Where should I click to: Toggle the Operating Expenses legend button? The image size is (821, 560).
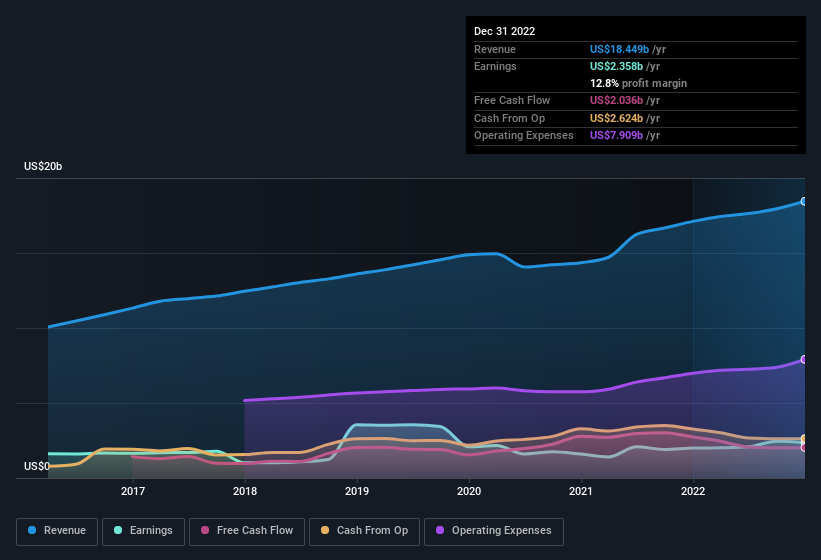point(494,531)
